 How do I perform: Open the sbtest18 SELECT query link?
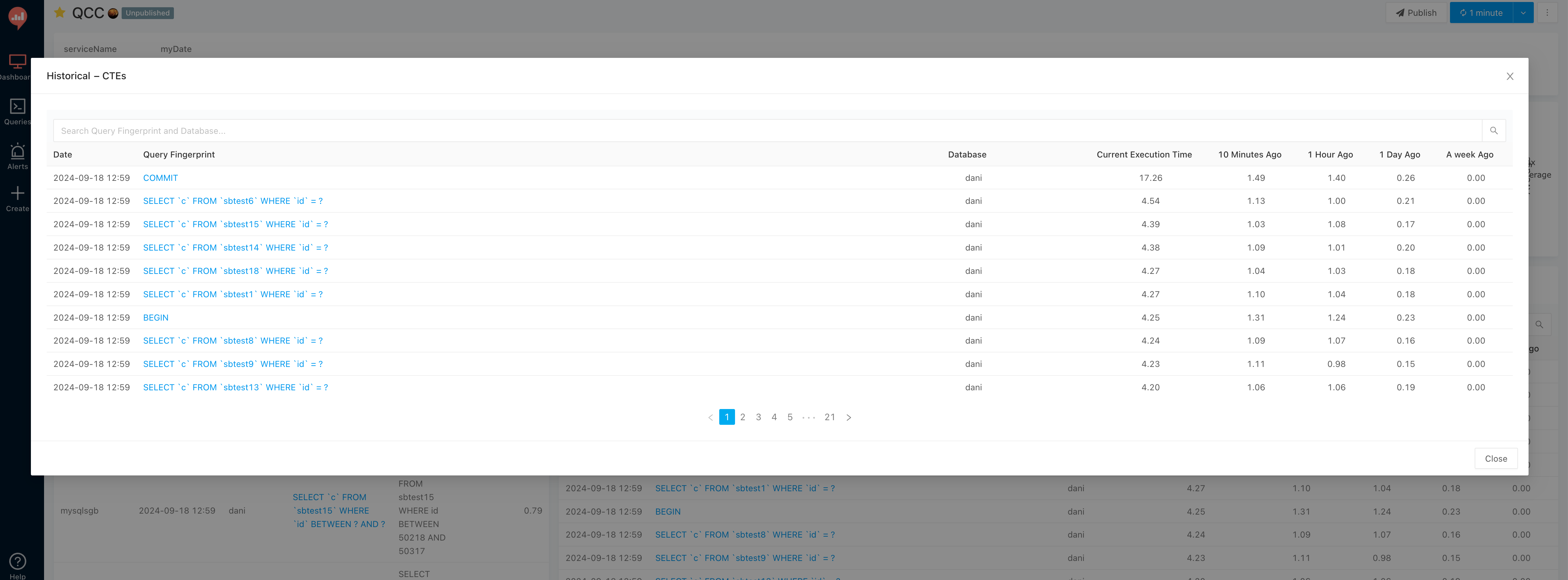click(x=236, y=271)
